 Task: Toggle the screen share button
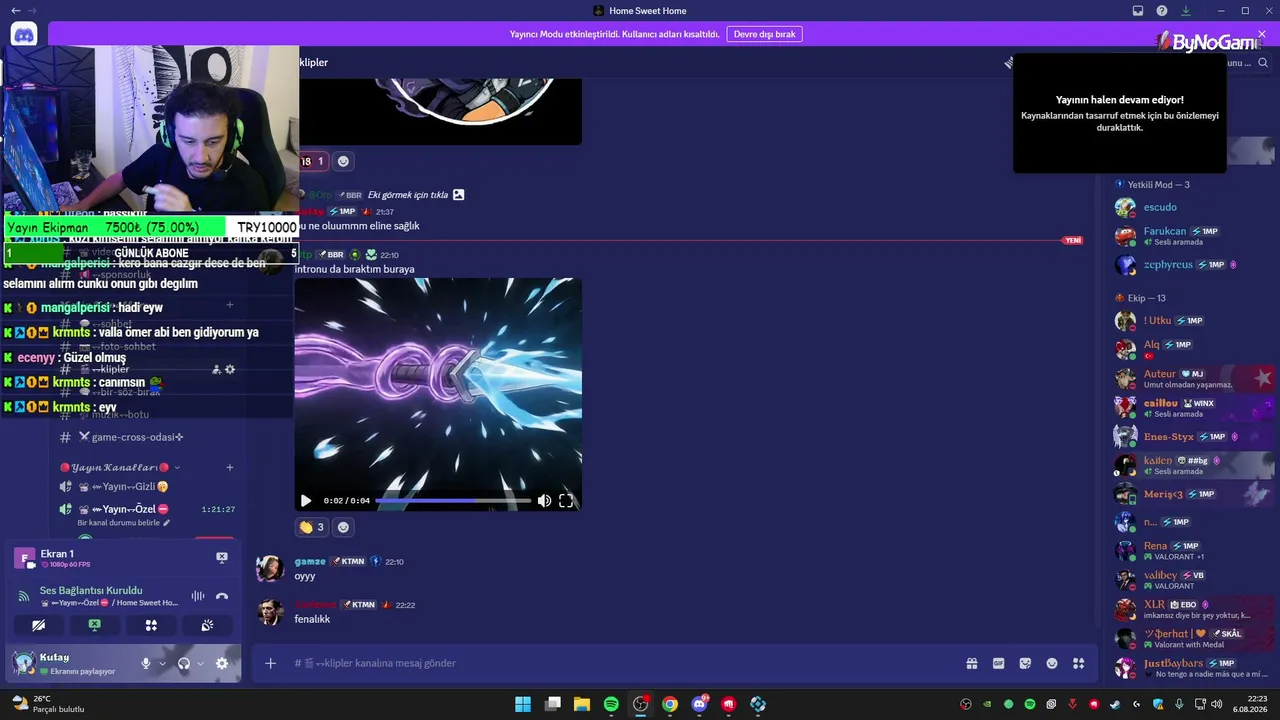[94, 625]
